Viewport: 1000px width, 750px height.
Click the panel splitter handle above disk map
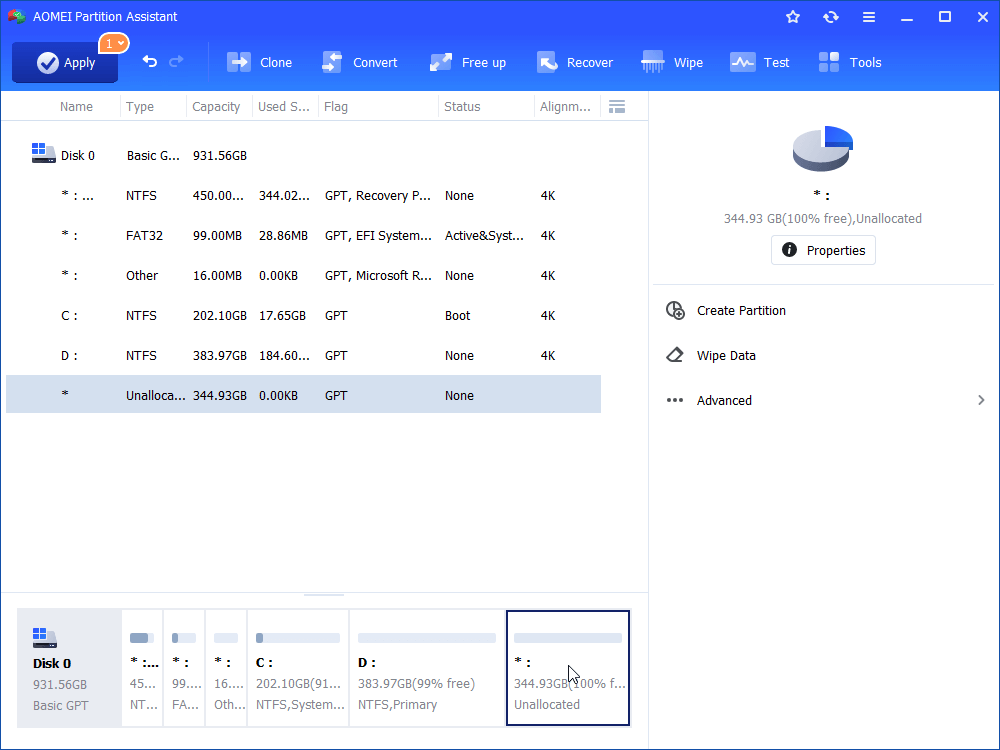tap(324, 594)
